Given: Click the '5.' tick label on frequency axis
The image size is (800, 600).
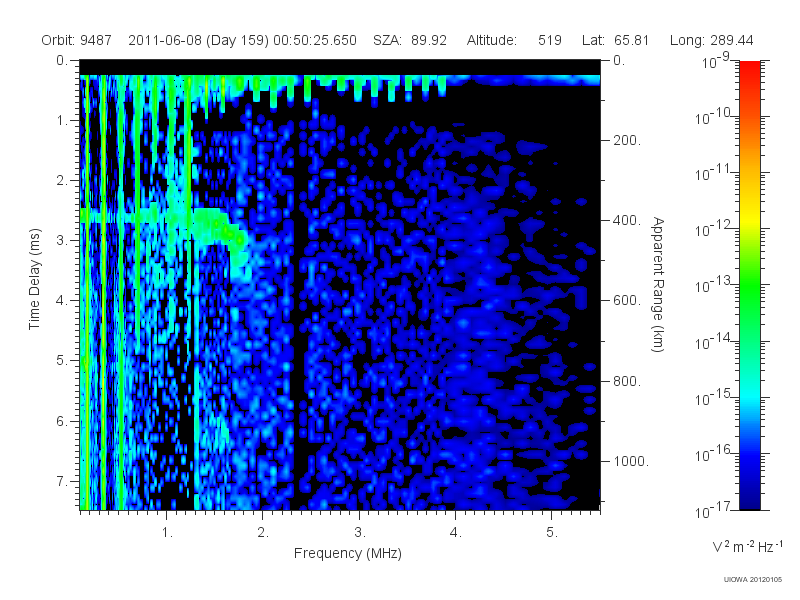Looking at the screenshot, I should pyautogui.click(x=552, y=533).
